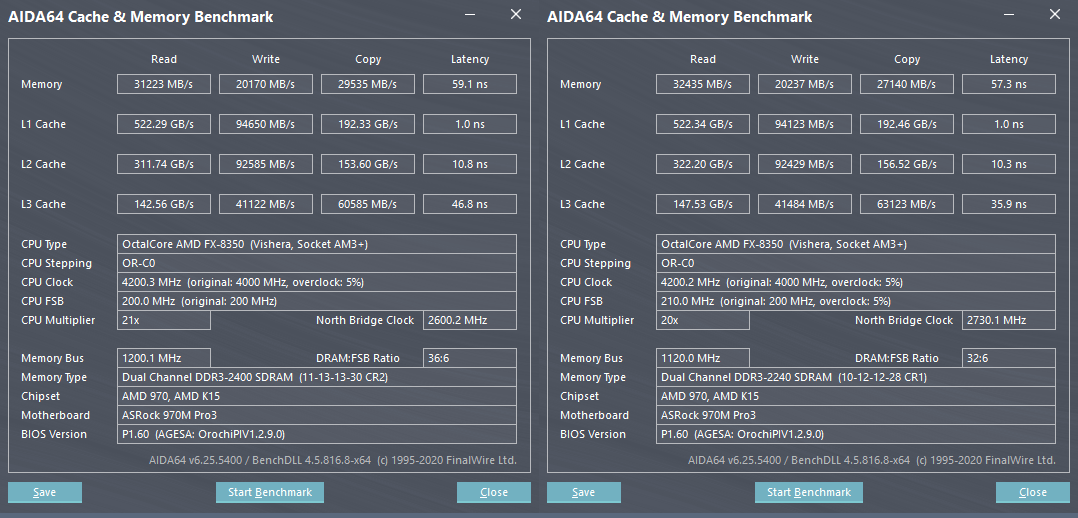Click the 31223 MB/s Memory Read field
Image resolution: width=1078 pixels, height=518 pixels.
(164, 84)
